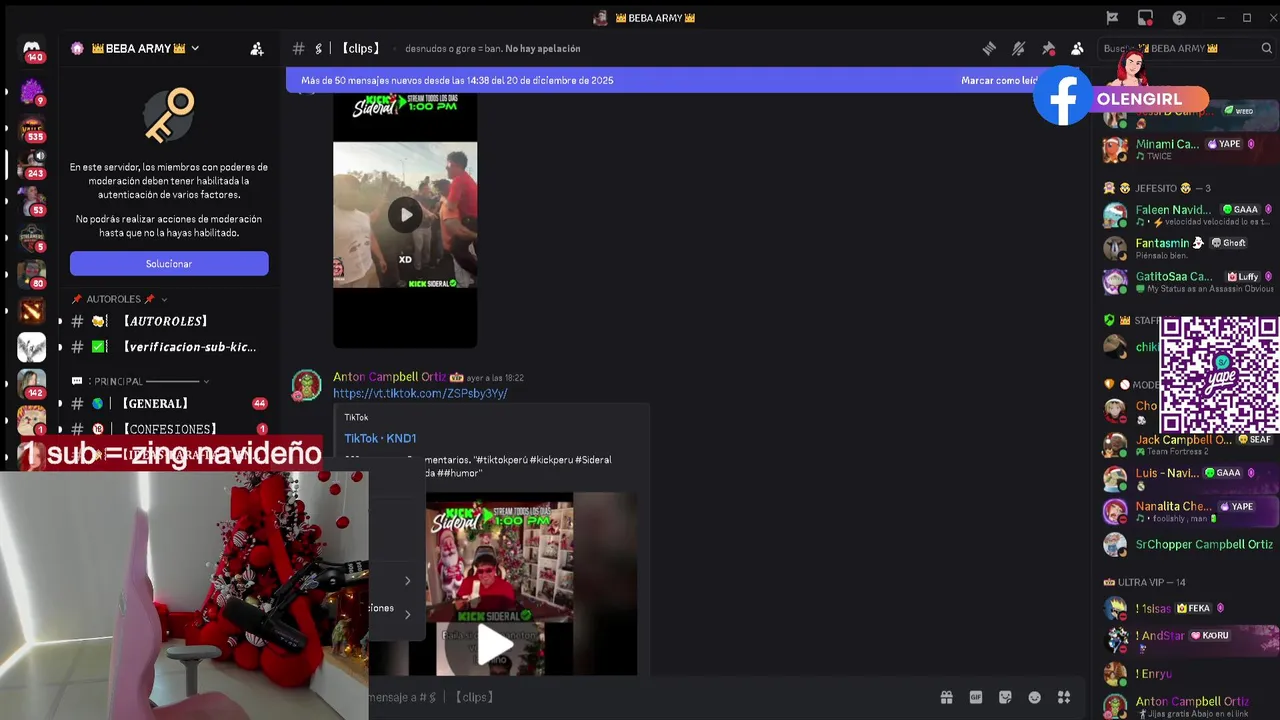The width and height of the screenshot is (1280, 720).
Task: Click search magnifier in BEBA ARMY search box
Action: coord(1265,48)
